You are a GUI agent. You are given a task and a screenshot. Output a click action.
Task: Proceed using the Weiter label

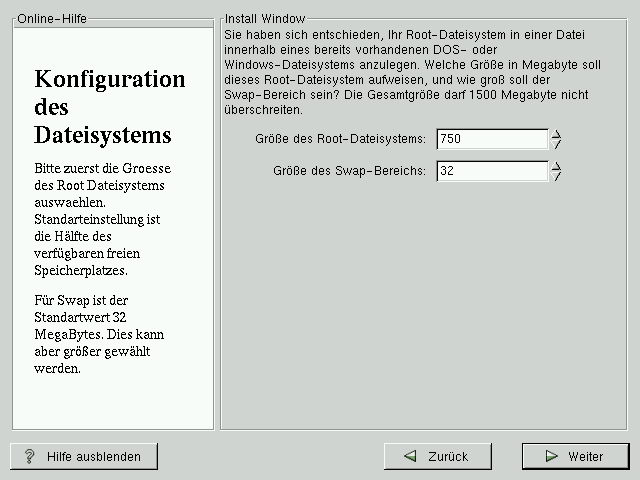[x=585, y=456]
